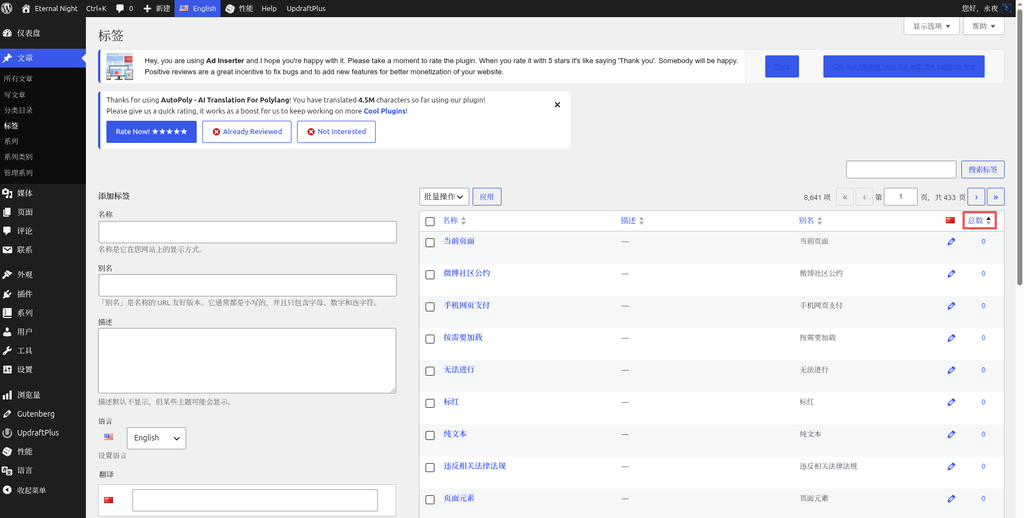Check the box for tag 当前页面

430,242
